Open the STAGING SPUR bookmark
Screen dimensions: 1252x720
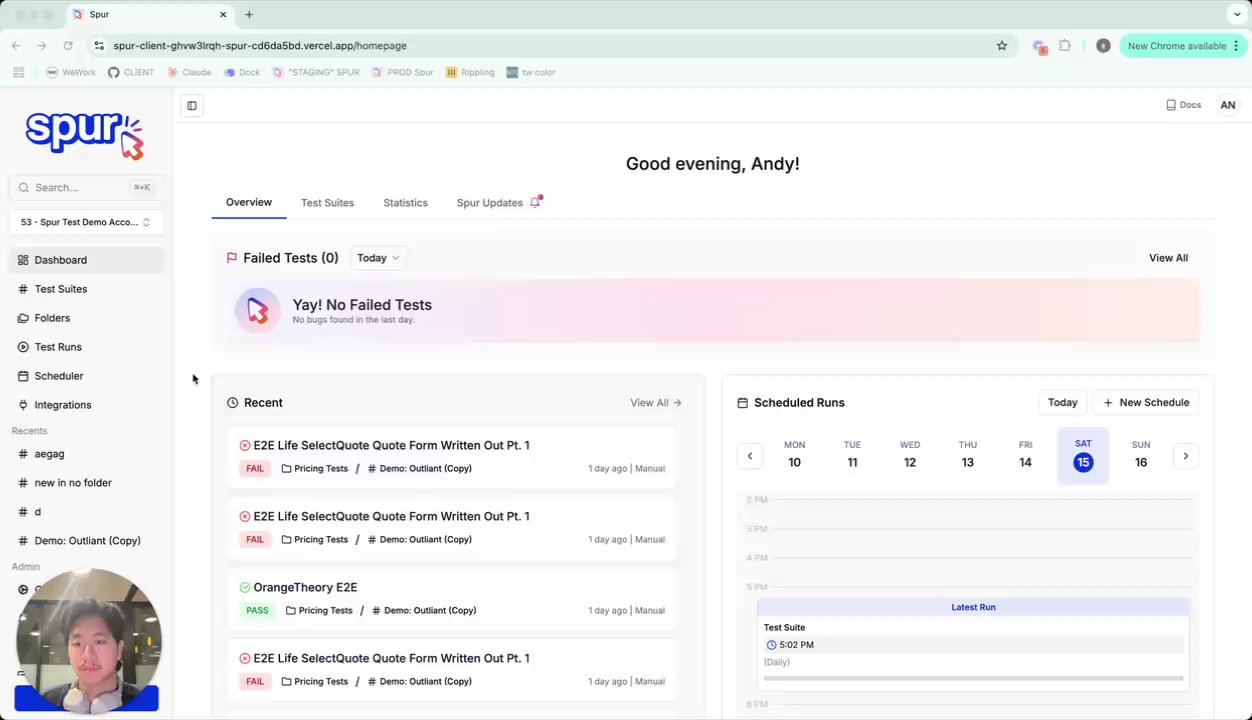pyautogui.click(x=316, y=72)
